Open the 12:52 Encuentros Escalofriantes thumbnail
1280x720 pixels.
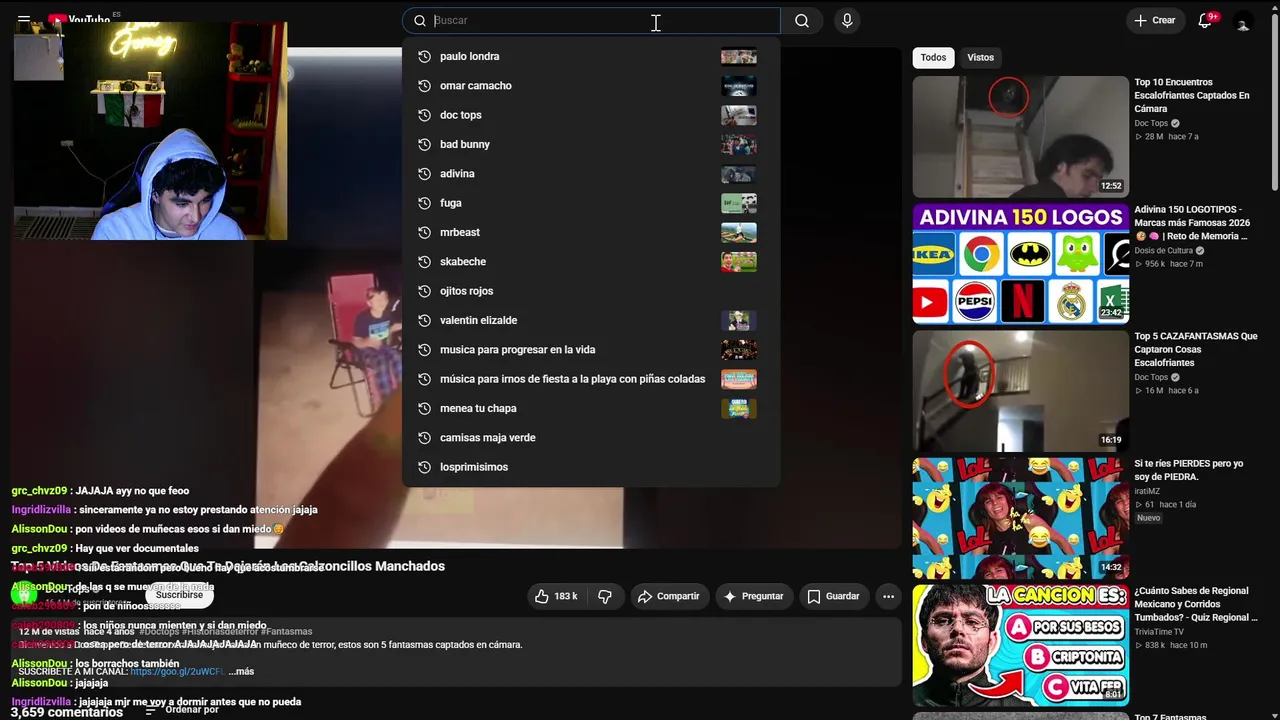[x=1020, y=137]
